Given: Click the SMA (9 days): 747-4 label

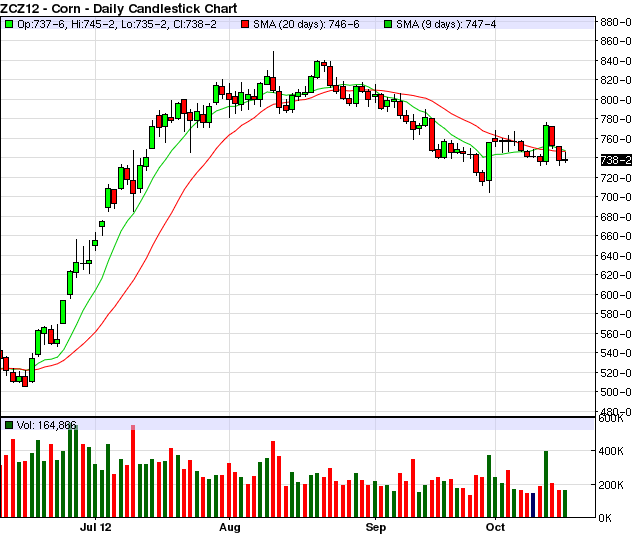Looking at the screenshot, I should pyautogui.click(x=446, y=24).
